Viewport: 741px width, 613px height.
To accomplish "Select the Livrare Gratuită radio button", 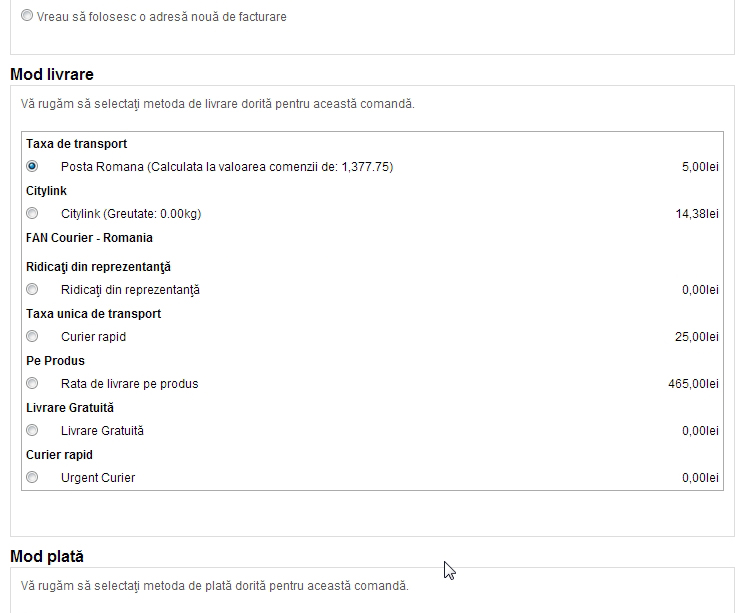I will (32, 430).
